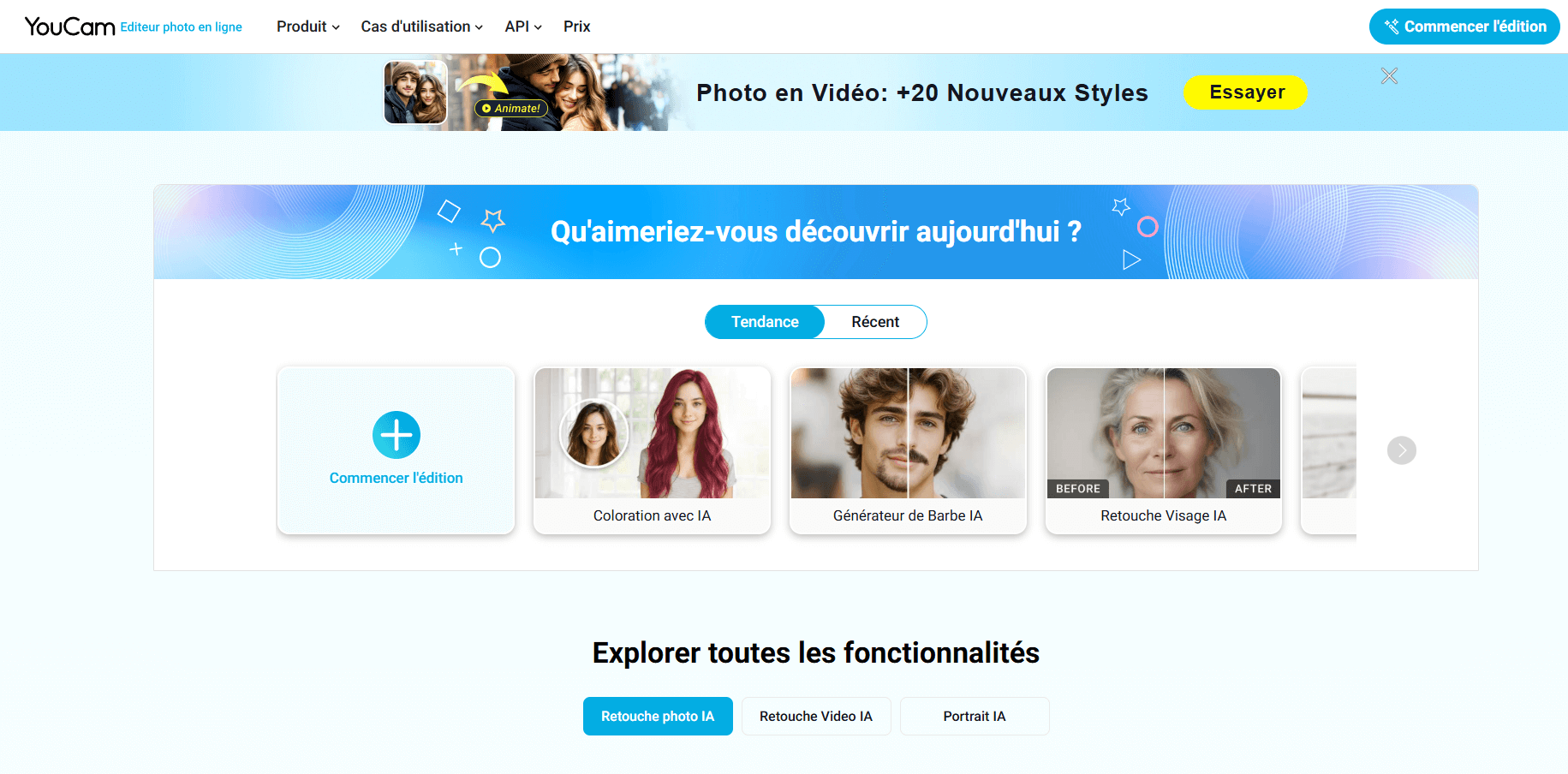Open the Prix menu item

[577, 27]
